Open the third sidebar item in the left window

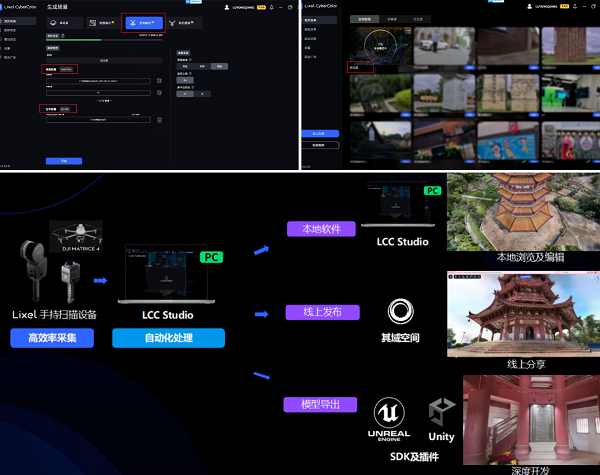click(10, 39)
